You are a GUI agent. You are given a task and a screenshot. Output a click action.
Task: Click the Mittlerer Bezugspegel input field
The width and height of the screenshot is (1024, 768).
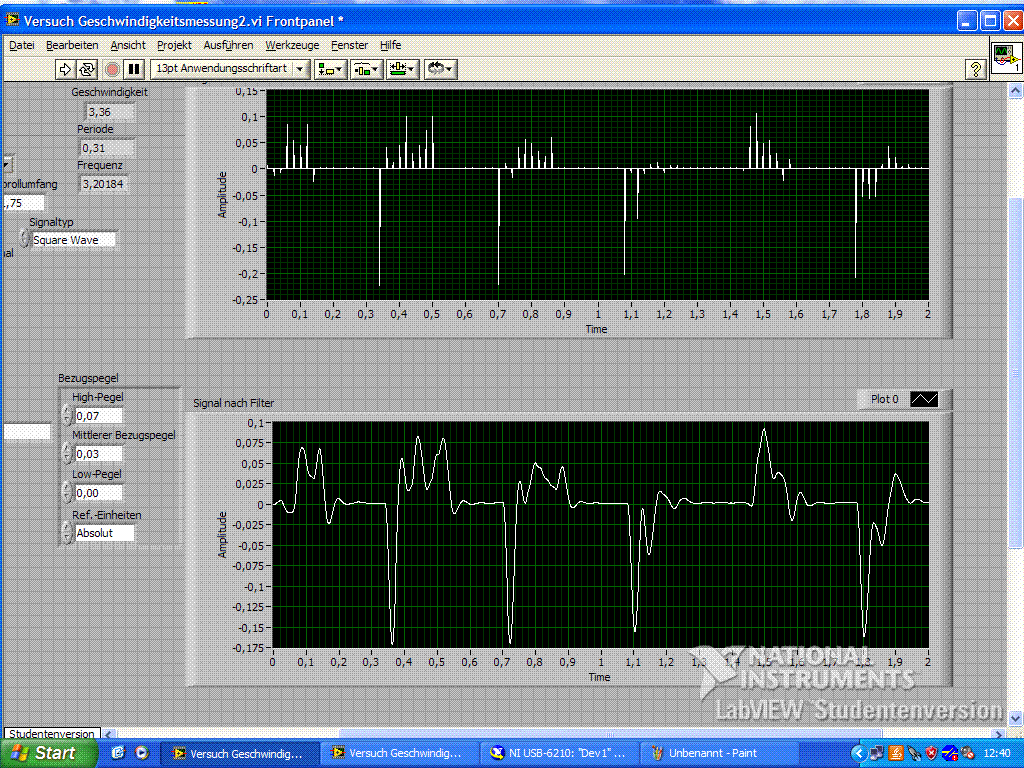(x=99, y=454)
